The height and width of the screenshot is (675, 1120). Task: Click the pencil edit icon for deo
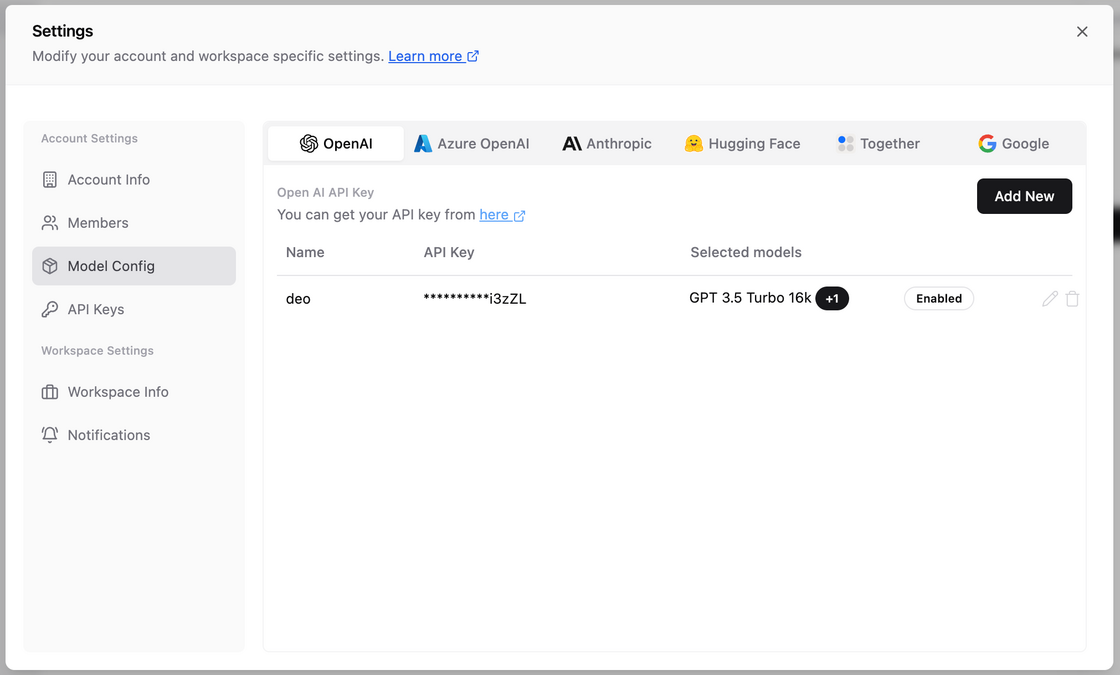click(1049, 299)
